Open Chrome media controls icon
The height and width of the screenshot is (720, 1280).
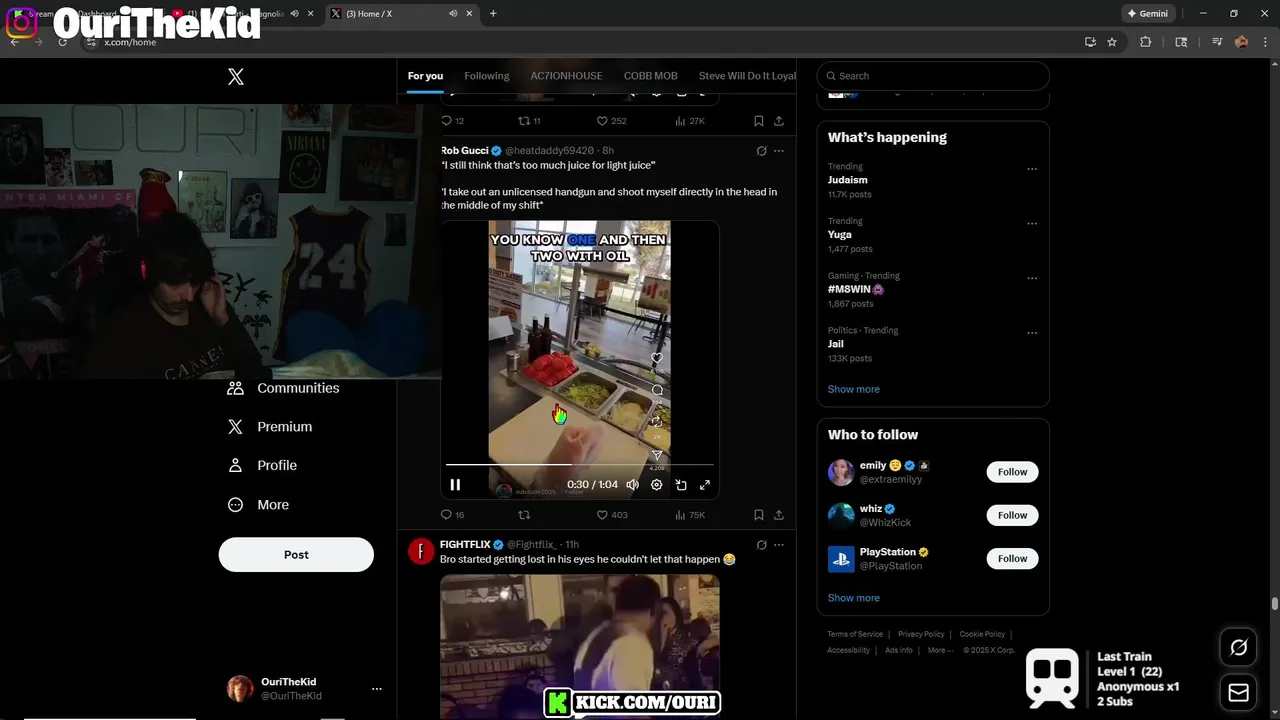pyautogui.click(x=1217, y=42)
